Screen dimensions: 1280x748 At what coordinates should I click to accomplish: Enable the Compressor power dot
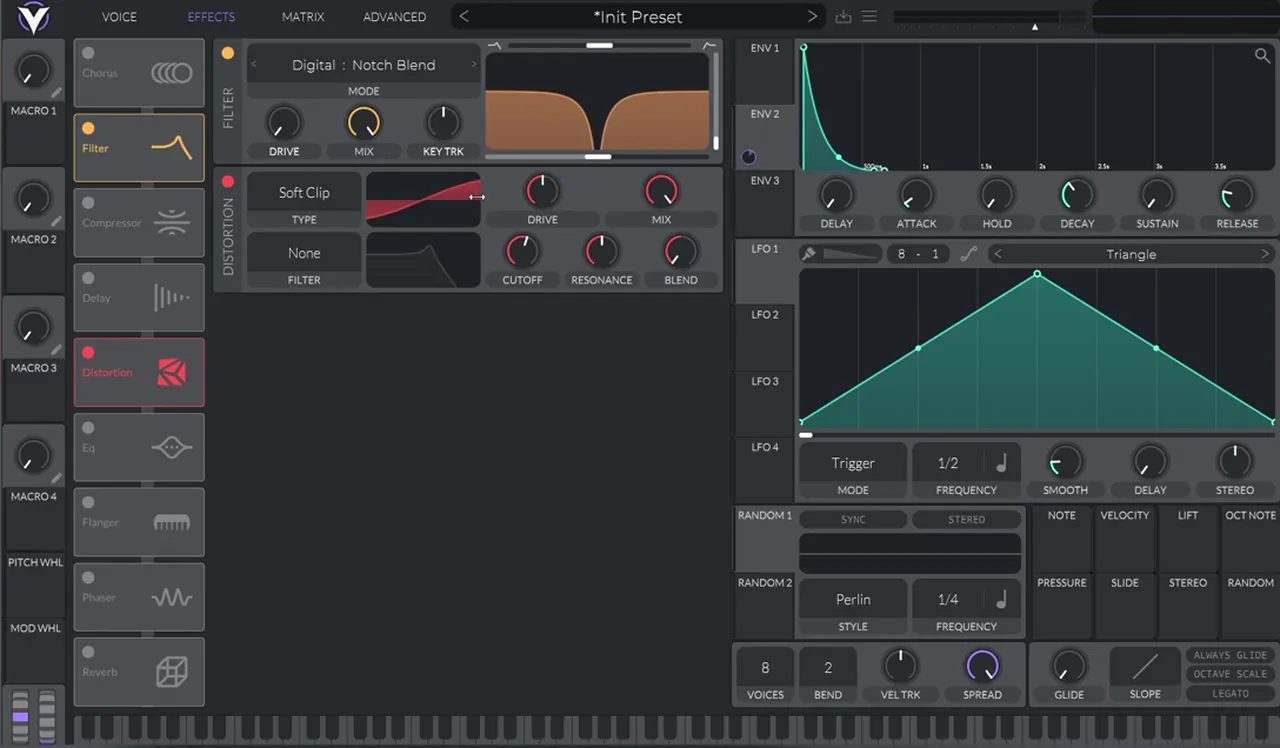(x=88, y=203)
